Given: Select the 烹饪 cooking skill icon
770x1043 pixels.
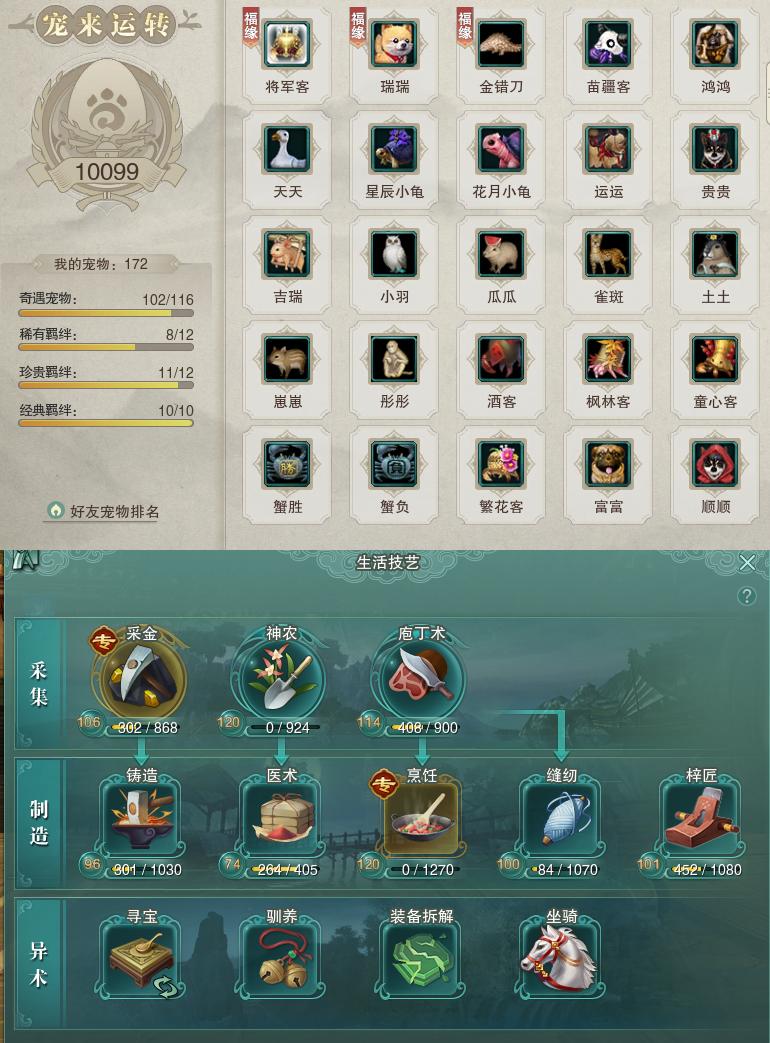Looking at the screenshot, I should coord(421,819).
